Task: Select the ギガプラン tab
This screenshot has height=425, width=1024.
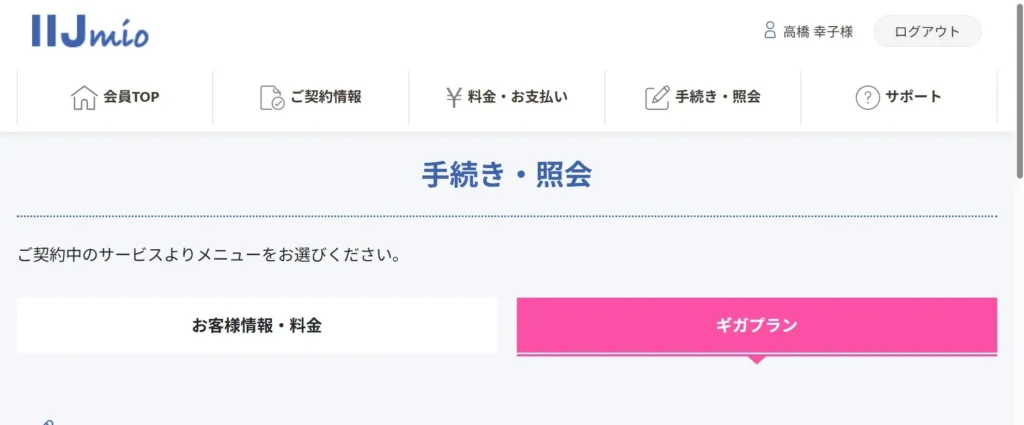Action: point(757,325)
